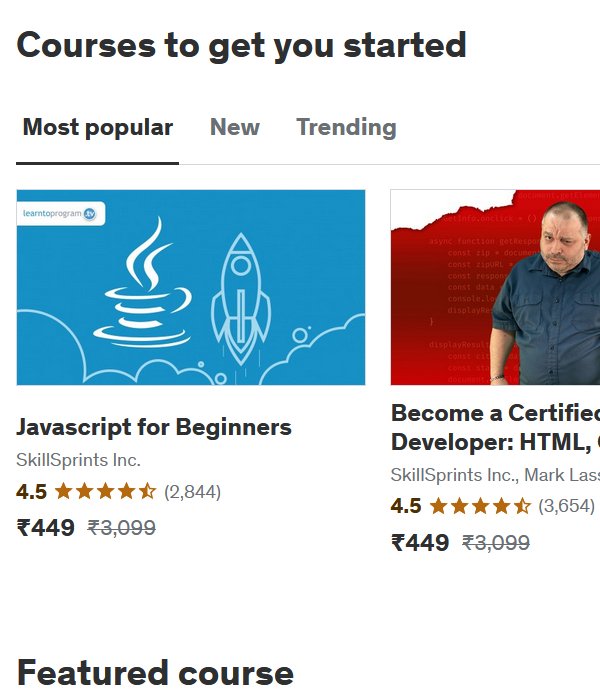Image resolution: width=600 pixels, height=700 pixels.
Task: Open the Become a Certified Developer title link
Action: (x=496, y=428)
